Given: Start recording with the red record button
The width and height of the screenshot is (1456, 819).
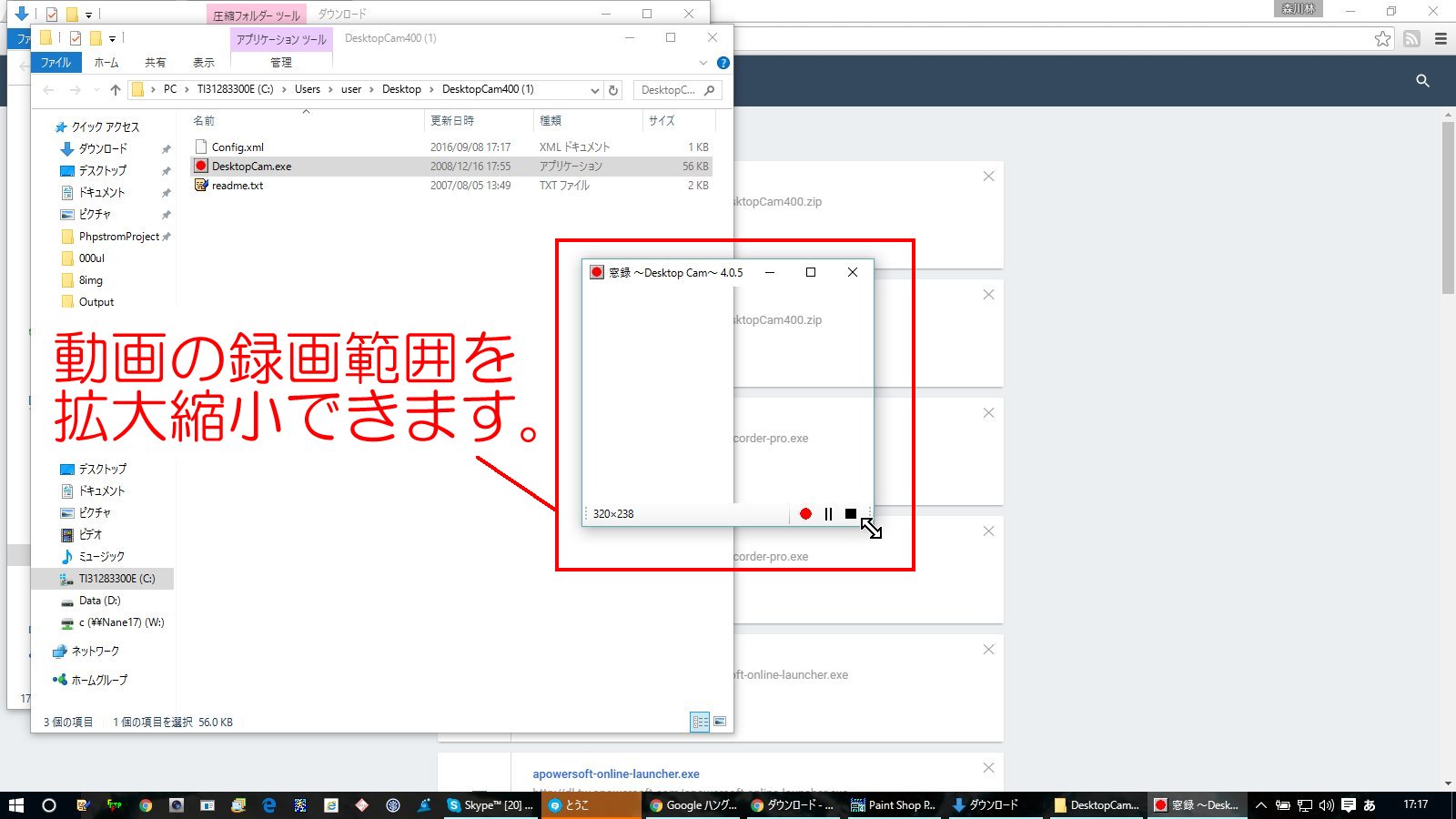Looking at the screenshot, I should pos(805,514).
